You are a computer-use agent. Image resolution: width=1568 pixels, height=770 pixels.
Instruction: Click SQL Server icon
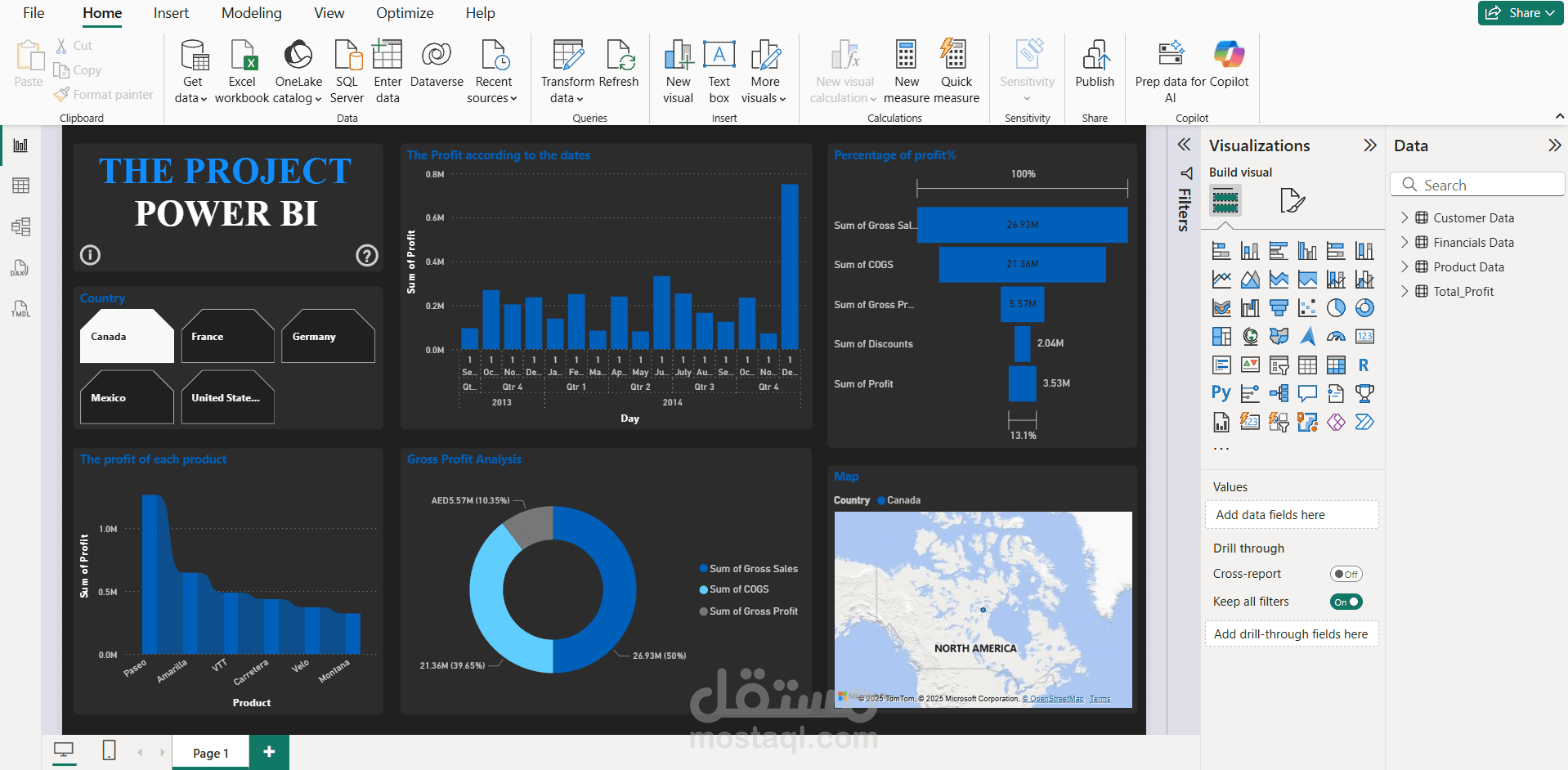point(347,55)
